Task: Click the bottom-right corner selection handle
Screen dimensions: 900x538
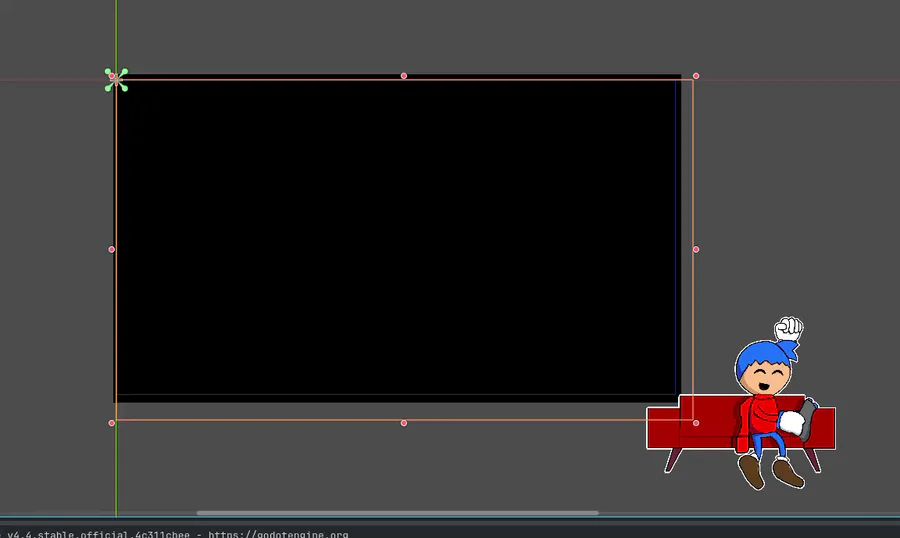Action: coord(696,423)
